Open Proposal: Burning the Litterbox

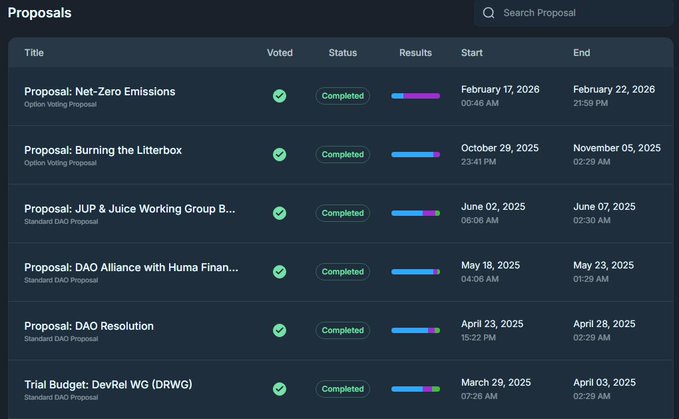tap(103, 150)
